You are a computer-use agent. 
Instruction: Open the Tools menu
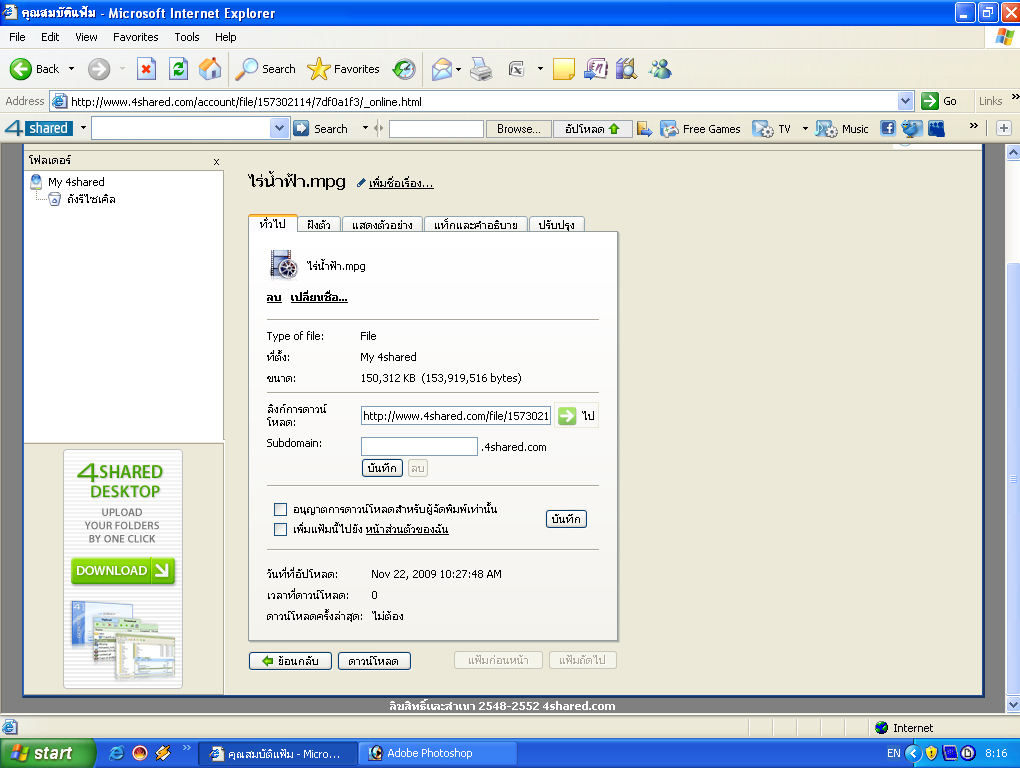187,37
